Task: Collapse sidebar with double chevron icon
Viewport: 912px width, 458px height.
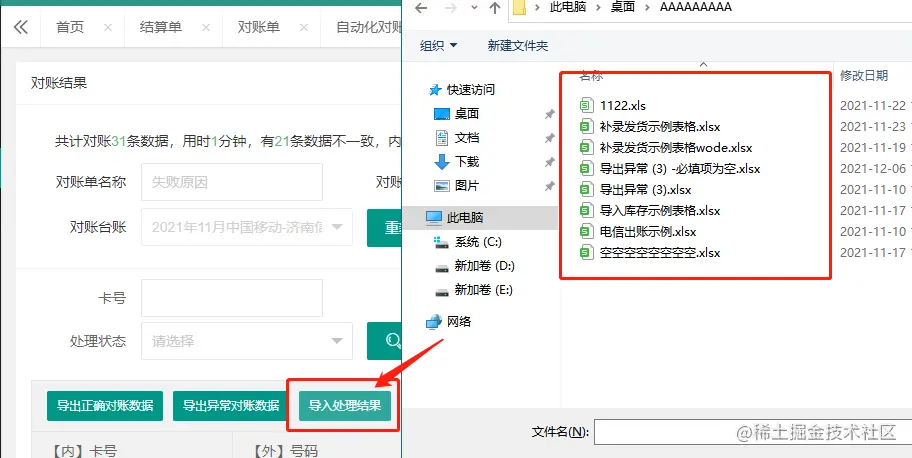Action: [x=20, y=27]
